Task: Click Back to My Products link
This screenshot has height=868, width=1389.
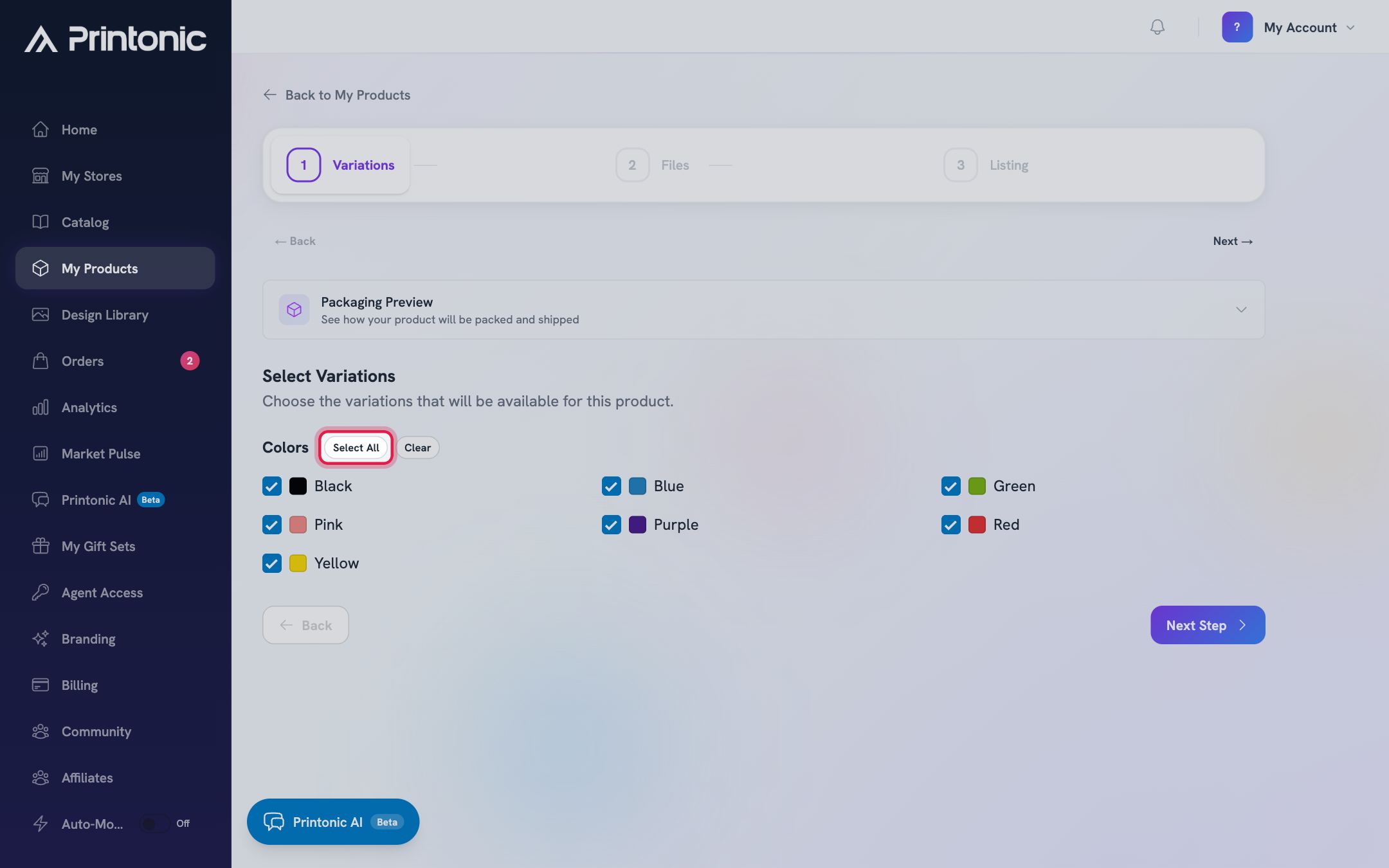Action: [x=337, y=95]
